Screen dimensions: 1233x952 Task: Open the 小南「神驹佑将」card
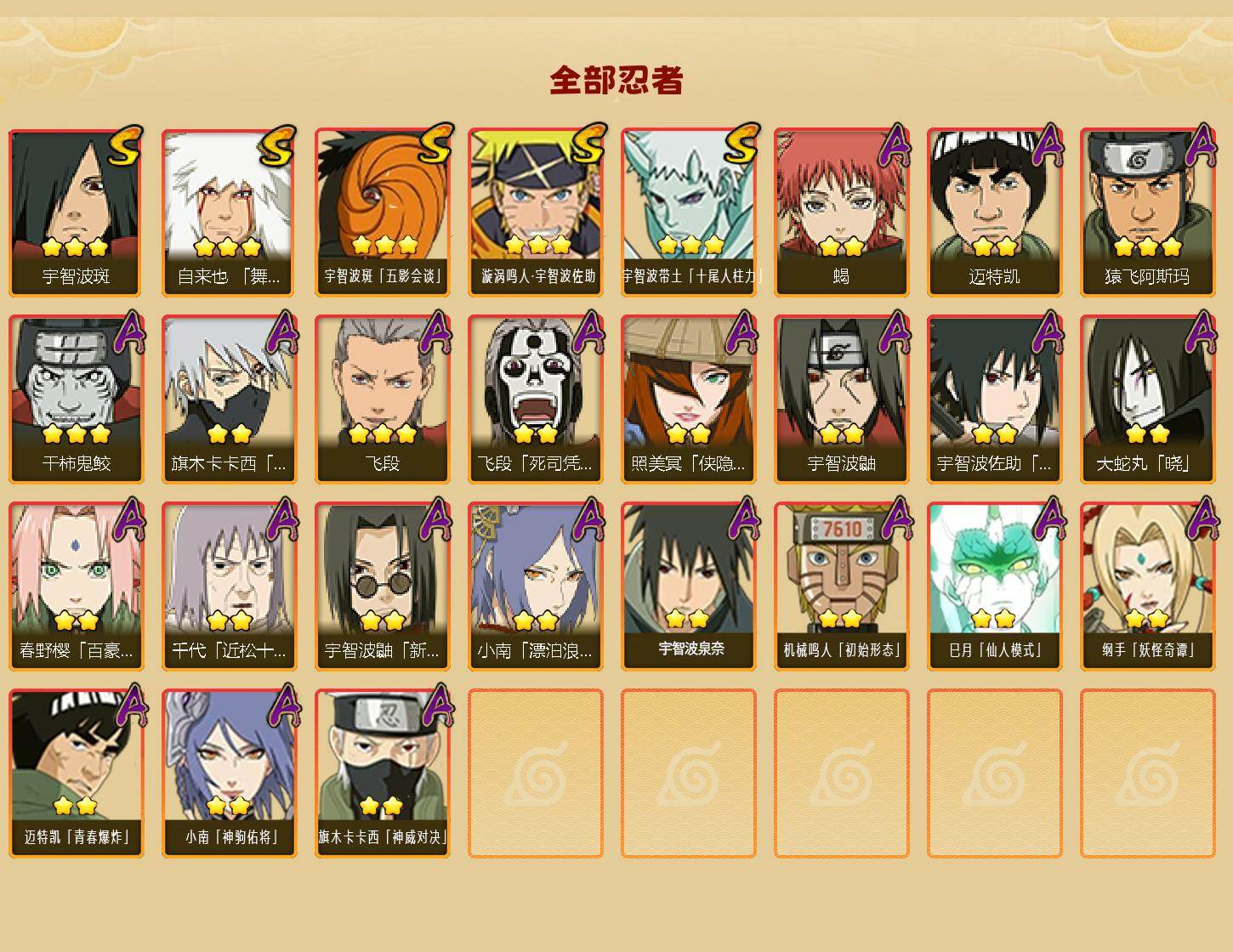[x=230, y=773]
